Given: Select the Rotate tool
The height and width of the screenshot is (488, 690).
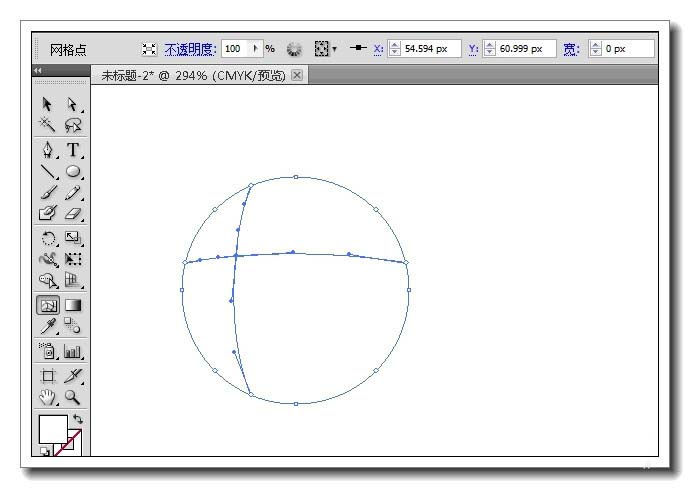Looking at the screenshot, I should (48, 238).
